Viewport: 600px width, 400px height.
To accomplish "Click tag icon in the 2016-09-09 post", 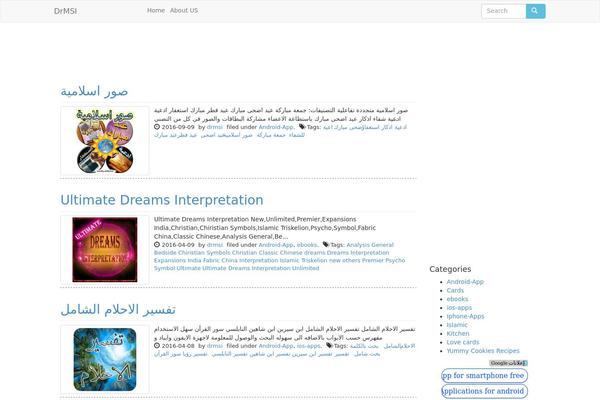I will point(302,127).
